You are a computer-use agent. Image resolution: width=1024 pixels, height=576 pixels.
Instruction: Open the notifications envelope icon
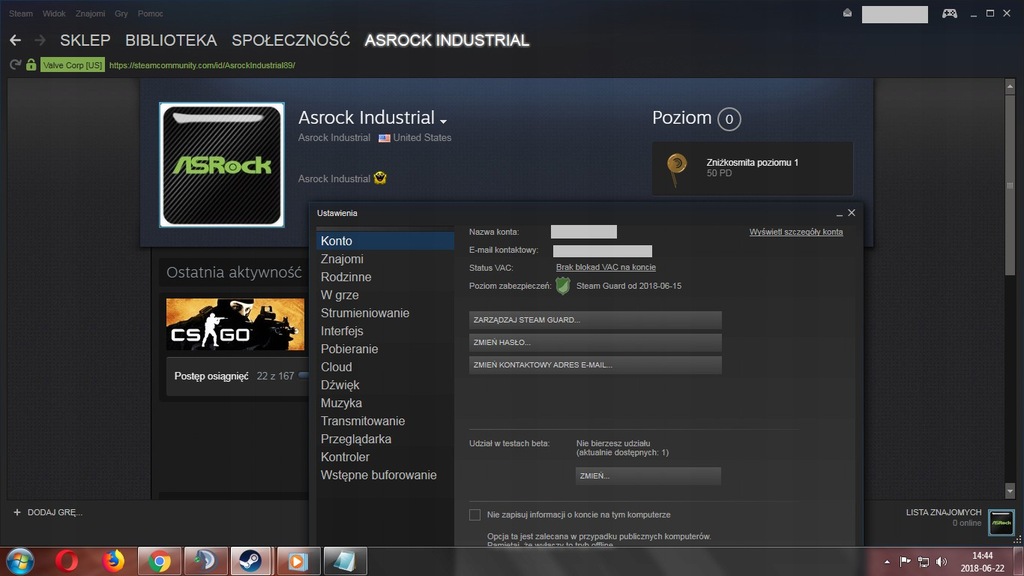(847, 13)
